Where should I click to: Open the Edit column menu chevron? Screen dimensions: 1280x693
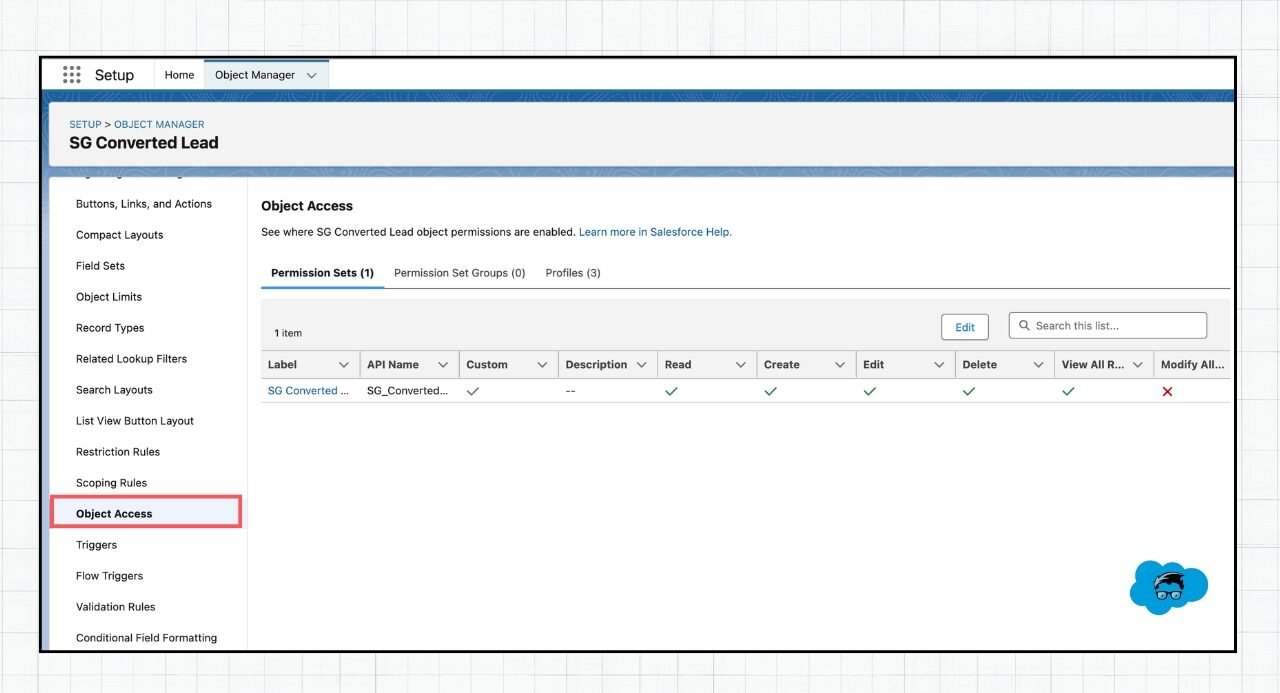click(x=939, y=365)
